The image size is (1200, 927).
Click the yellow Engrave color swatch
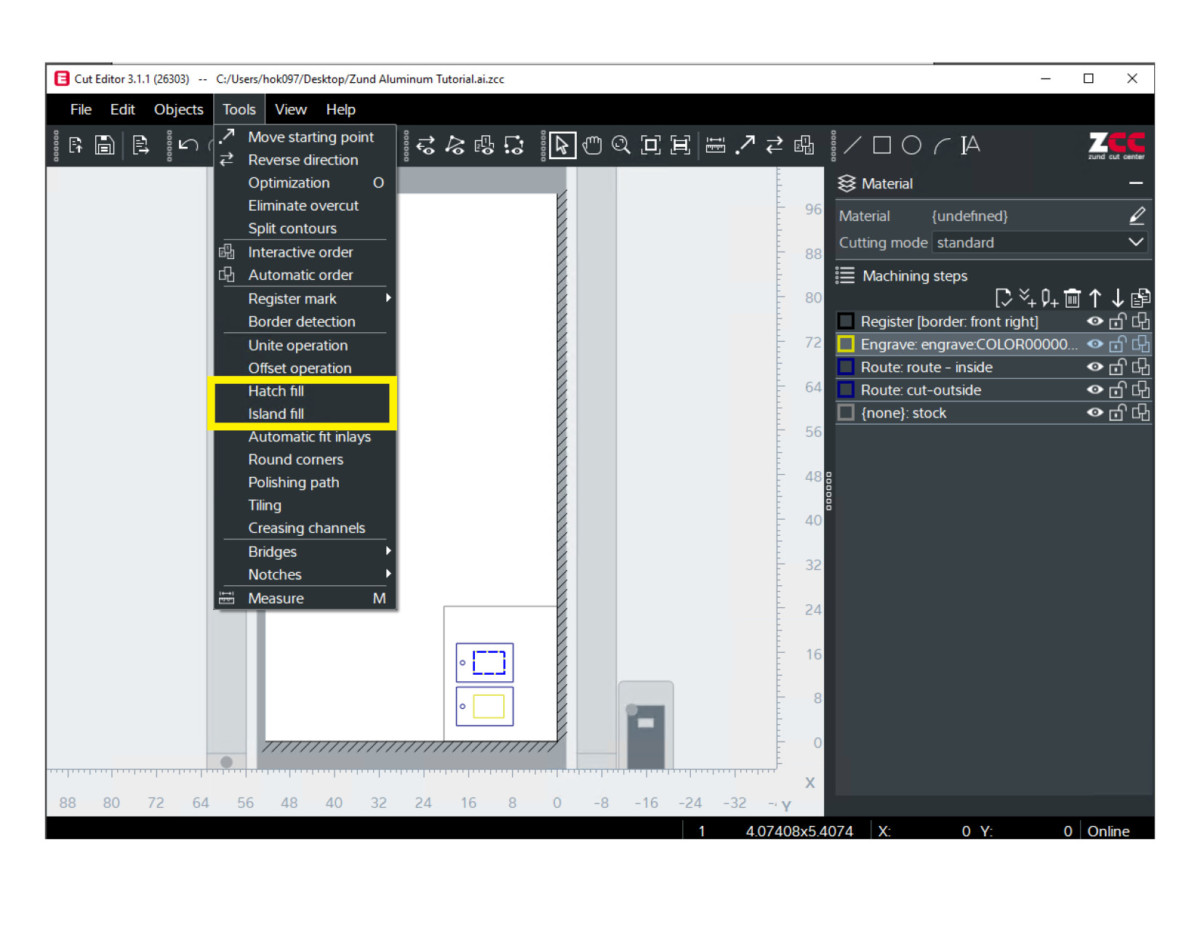[x=846, y=344]
